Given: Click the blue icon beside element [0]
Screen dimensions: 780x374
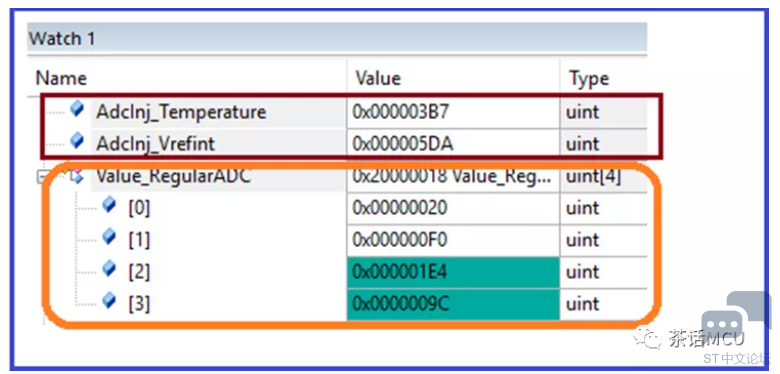Looking at the screenshot, I should (109, 204).
